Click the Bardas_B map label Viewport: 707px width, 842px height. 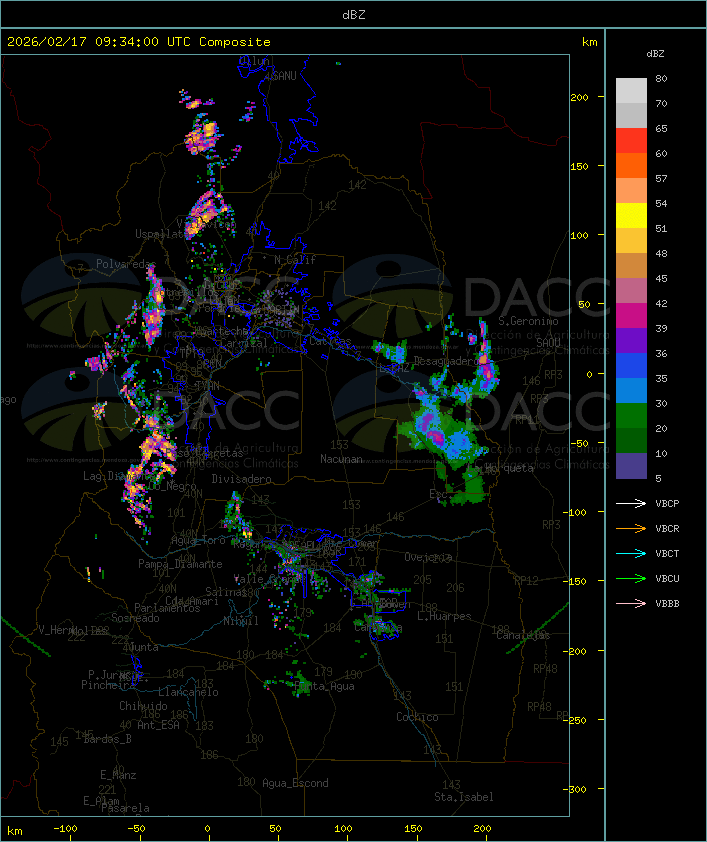coord(107,738)
